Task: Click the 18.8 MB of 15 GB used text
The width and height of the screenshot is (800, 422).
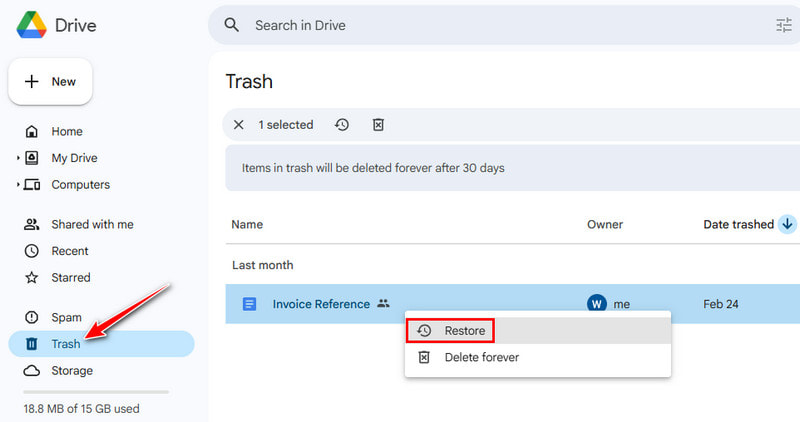Action: click(x=81, y=409)
